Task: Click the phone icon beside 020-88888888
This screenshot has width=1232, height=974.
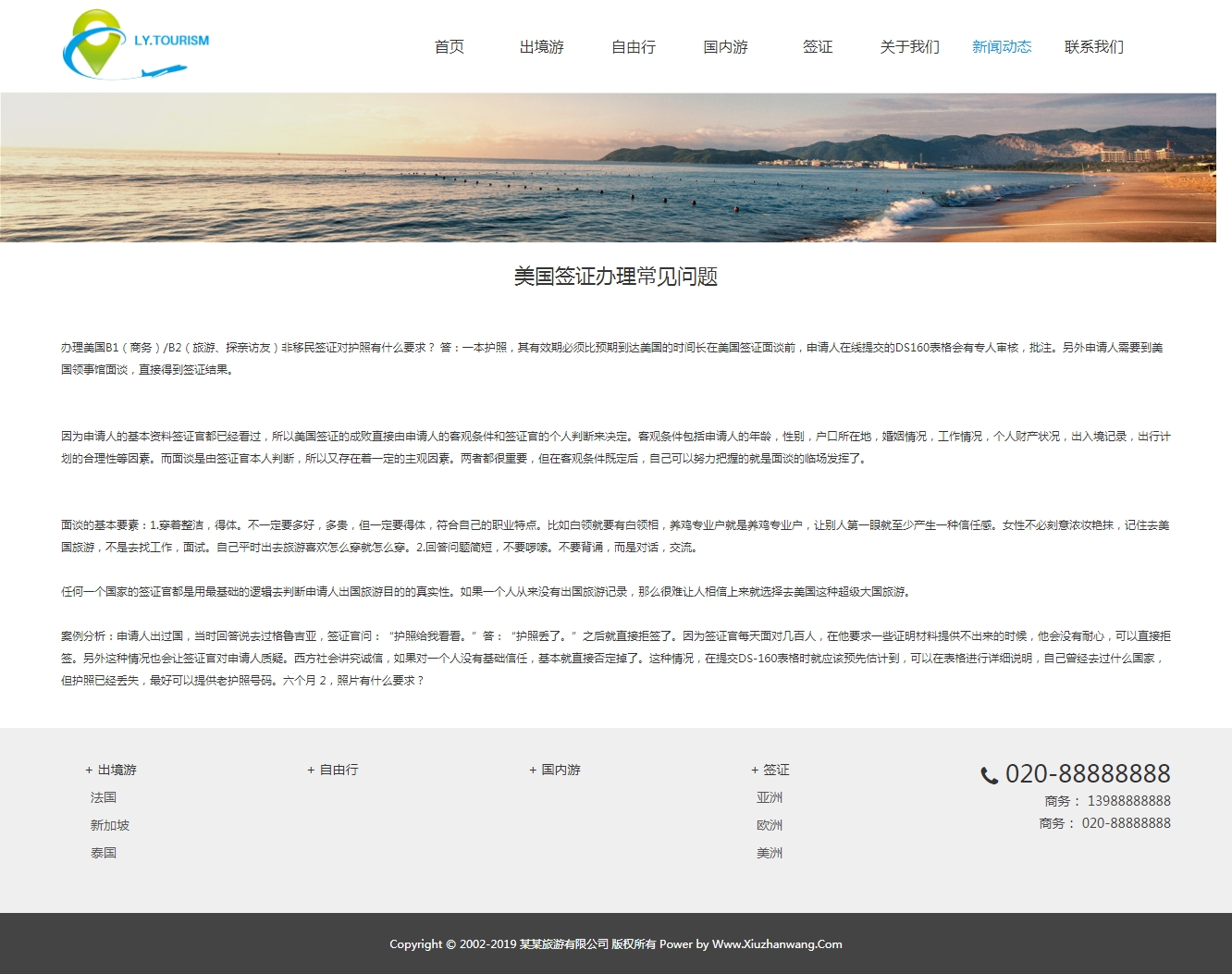Action: click(x=989, y=775)
